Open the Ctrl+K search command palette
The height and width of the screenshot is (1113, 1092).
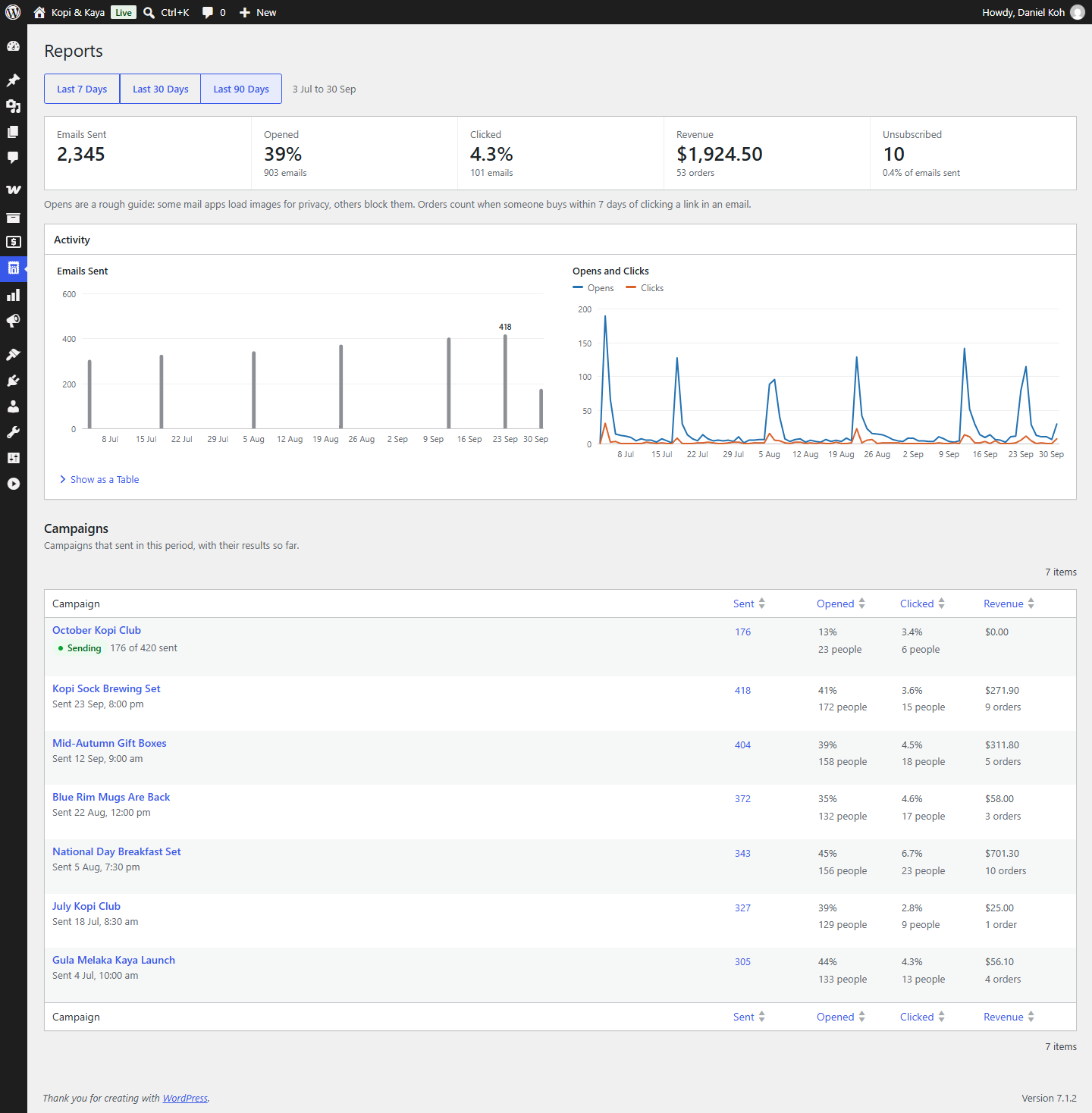(x=166, y=12)
